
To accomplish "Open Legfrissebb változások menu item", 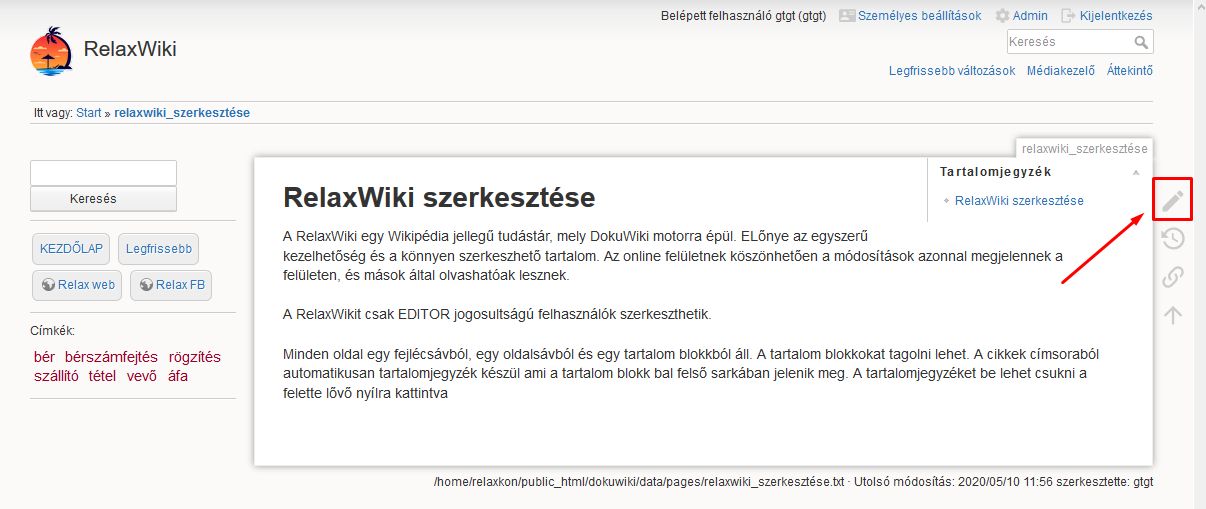I will click(952, 71).
